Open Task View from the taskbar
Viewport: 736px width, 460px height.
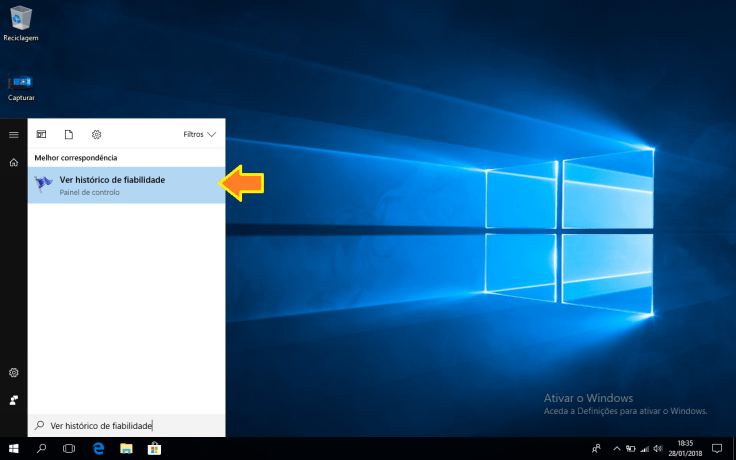point(69,449)
